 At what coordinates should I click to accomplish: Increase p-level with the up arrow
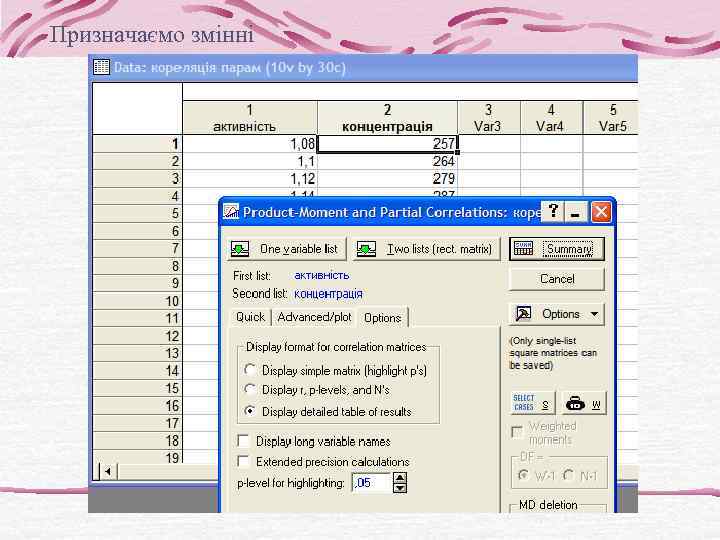[x=400, y=478]
